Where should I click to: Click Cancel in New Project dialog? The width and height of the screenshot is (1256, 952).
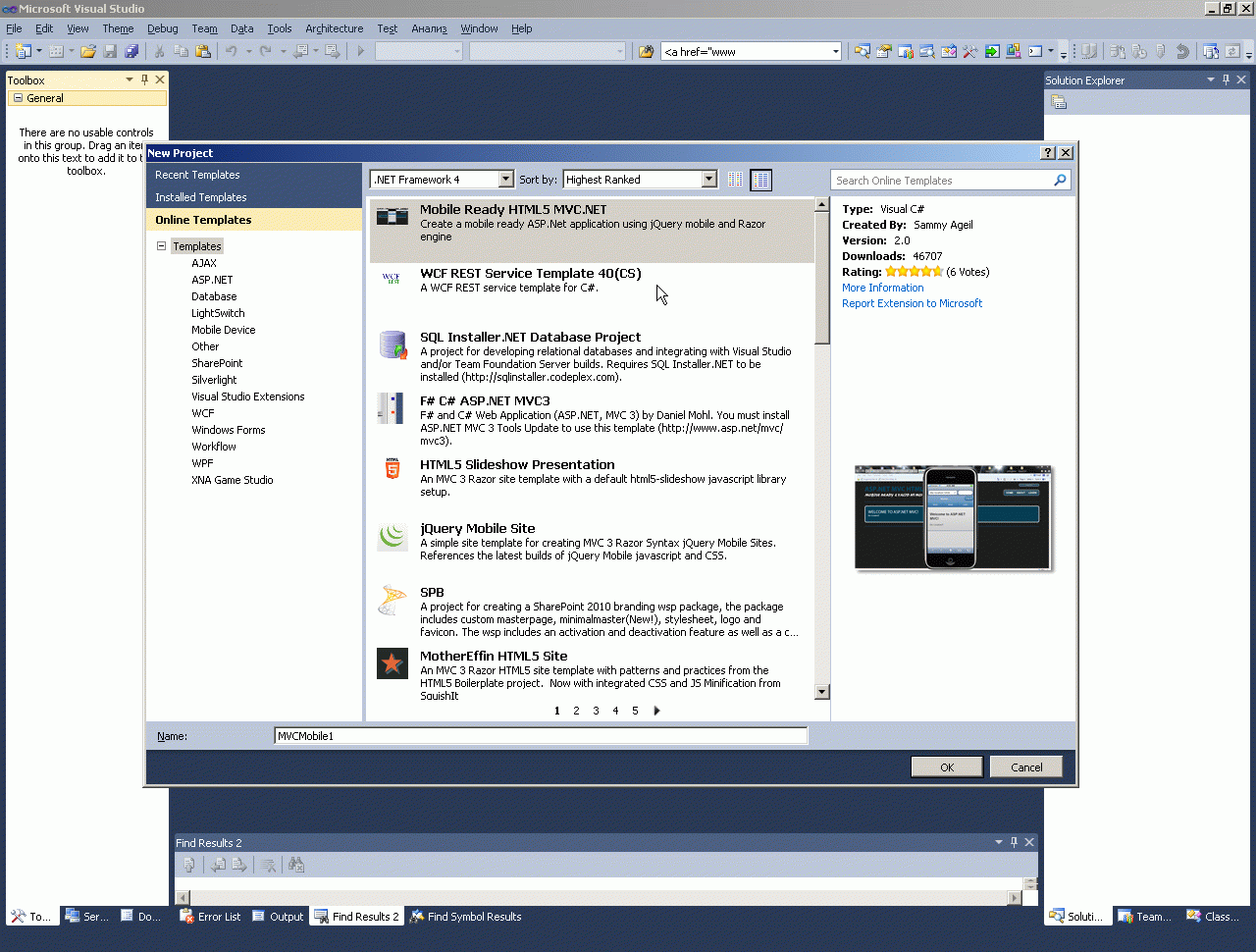point(1026,767)
